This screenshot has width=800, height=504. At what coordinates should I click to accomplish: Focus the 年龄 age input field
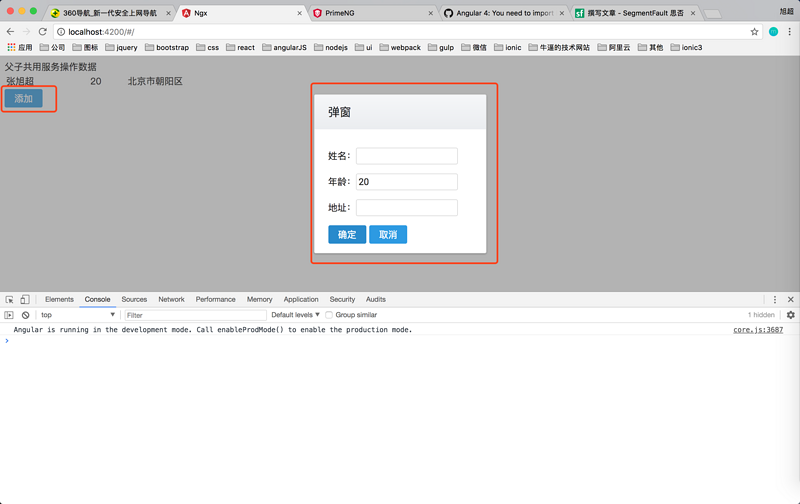[407, 182]
